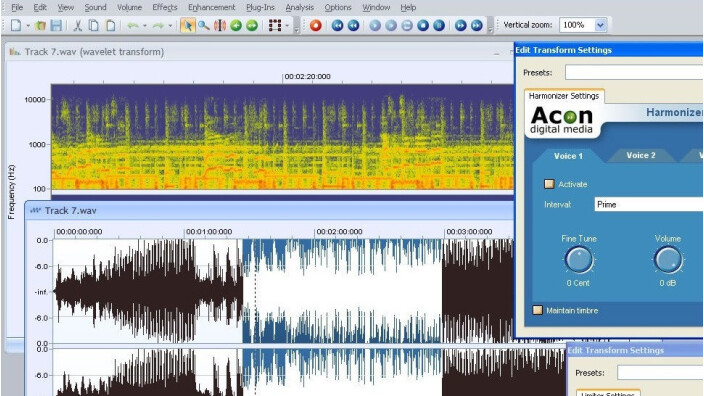The width and height of the screenshot is (704, 396).
Task: Open the Harmonizer Presets dropdown
Action: (x=634, y=72)
